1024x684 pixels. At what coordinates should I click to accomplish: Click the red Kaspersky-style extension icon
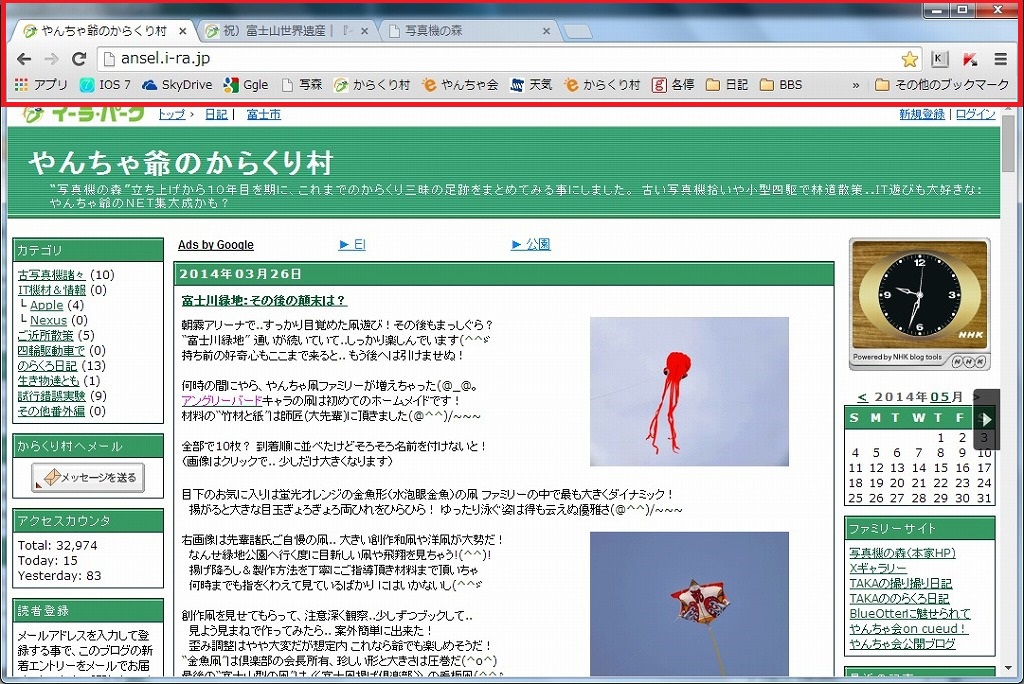(x=970, y=59)
